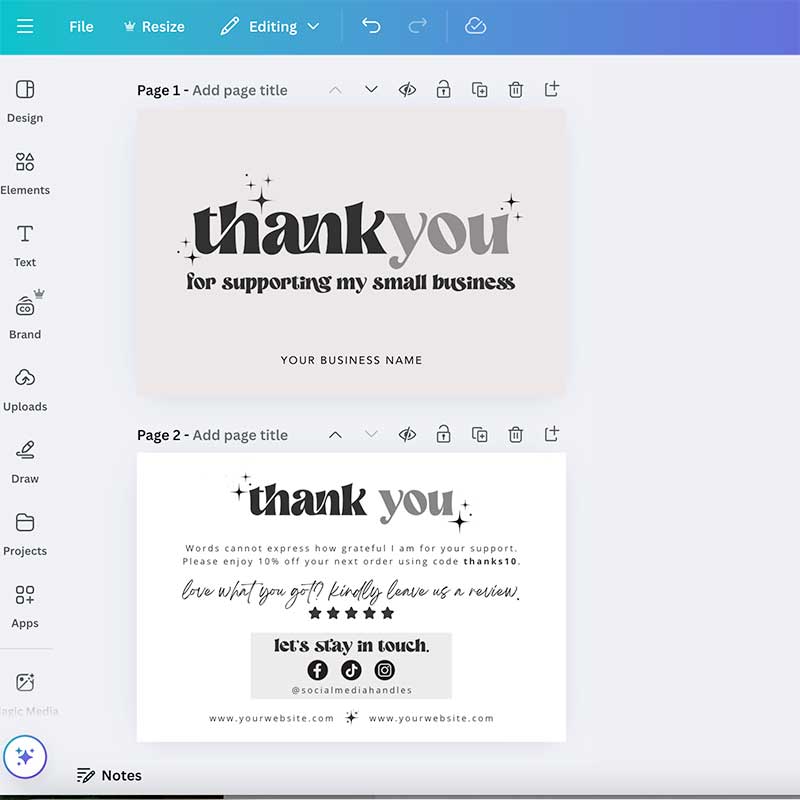Open the File menu
This screenshot has height=800, width=800.
tap(81, 27)
